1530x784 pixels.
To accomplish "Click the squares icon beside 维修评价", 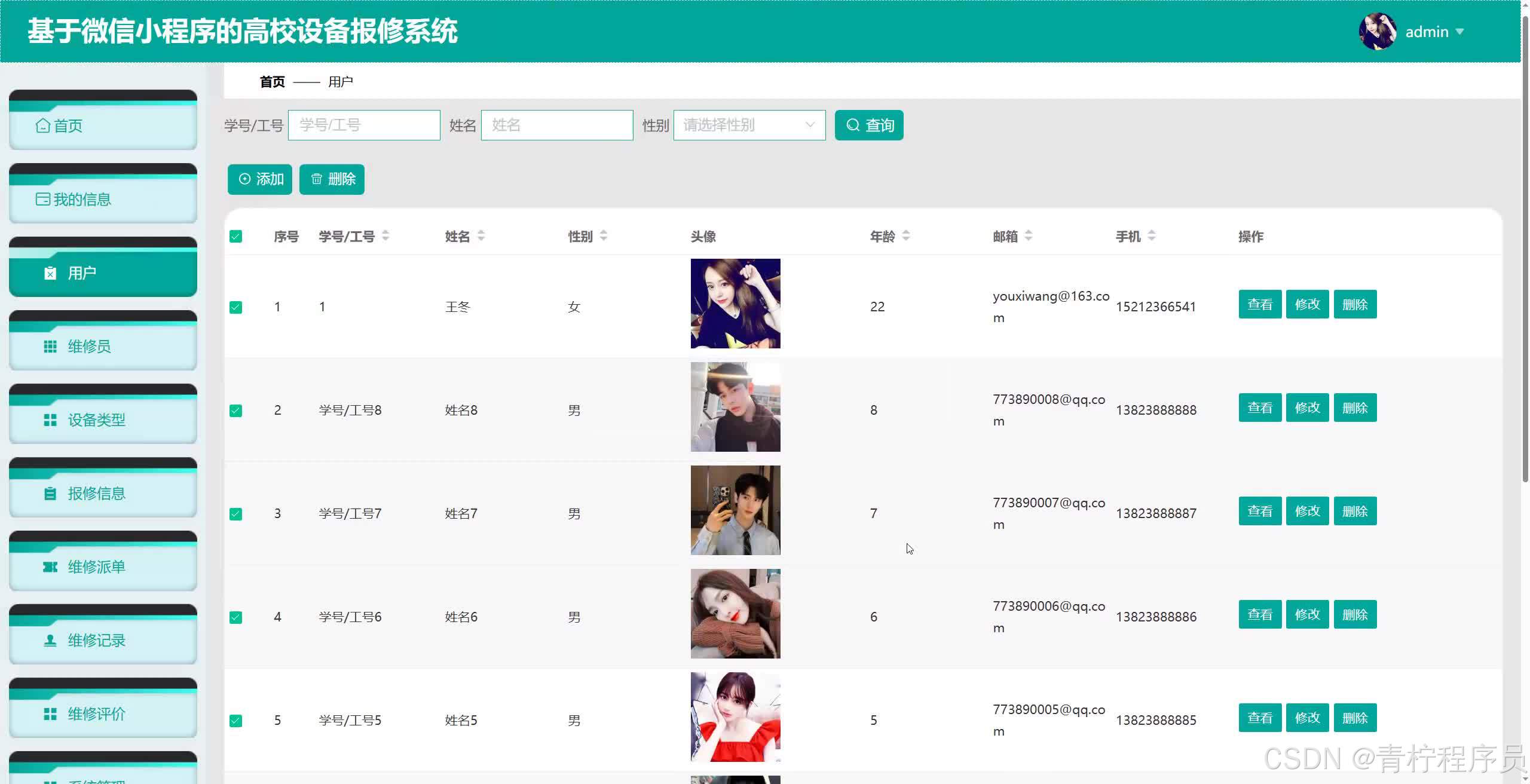I will pos(50,714).
